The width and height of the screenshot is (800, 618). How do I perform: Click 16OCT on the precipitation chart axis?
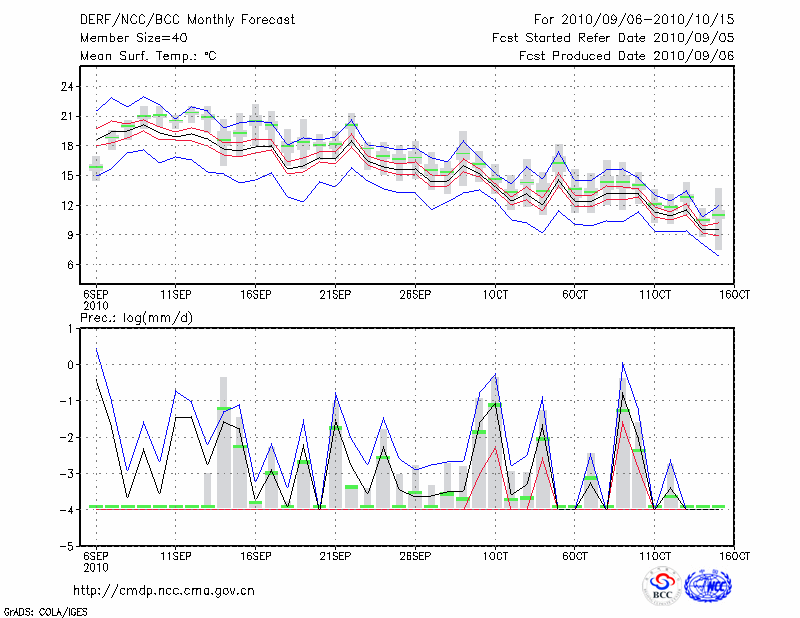click(x=734, y=555)
